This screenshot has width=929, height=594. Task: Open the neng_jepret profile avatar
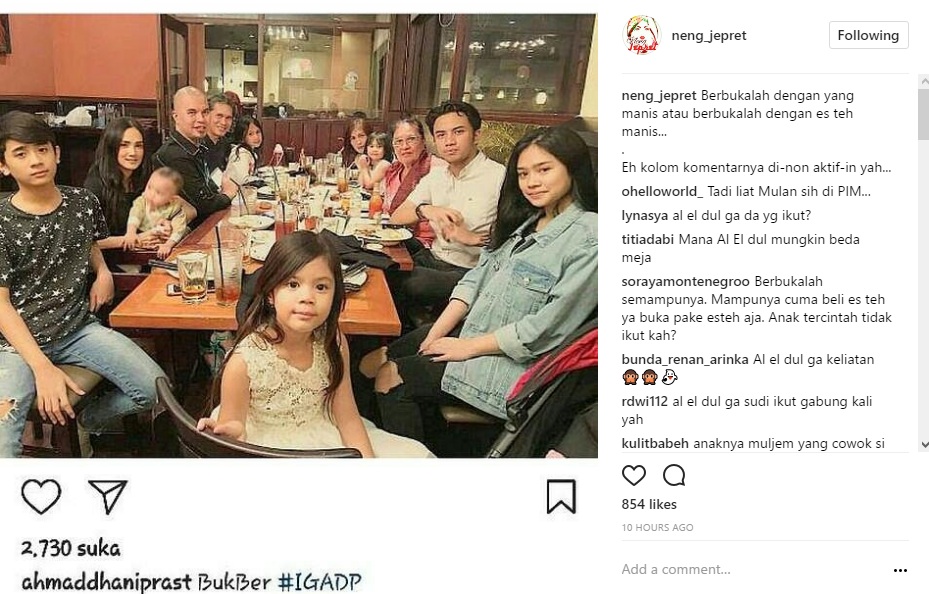point(642,36)
